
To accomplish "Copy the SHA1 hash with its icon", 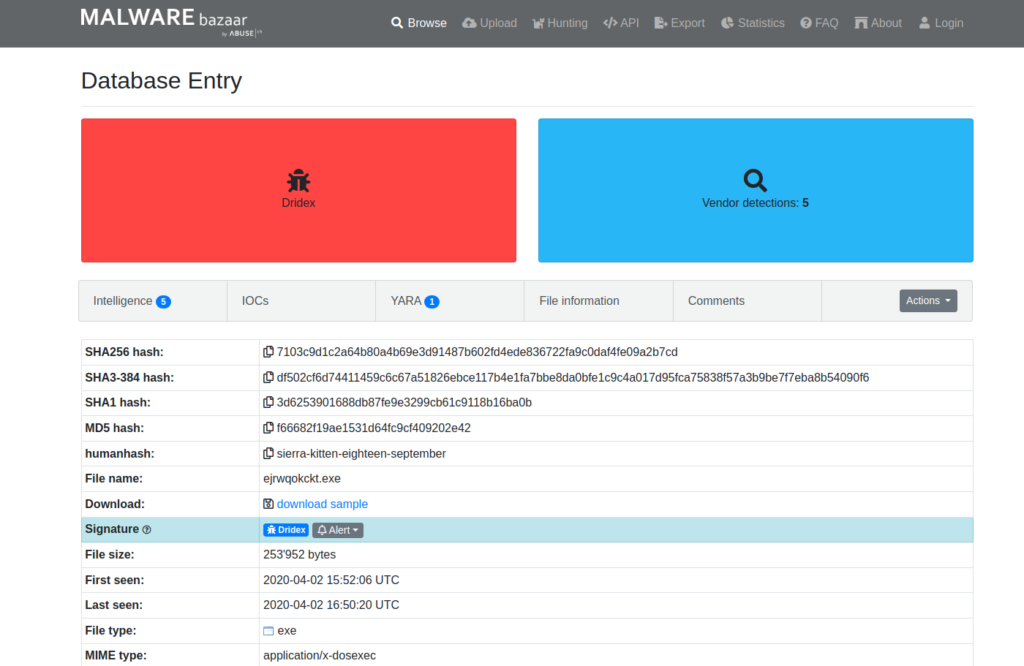I will (x=268, y=403).
